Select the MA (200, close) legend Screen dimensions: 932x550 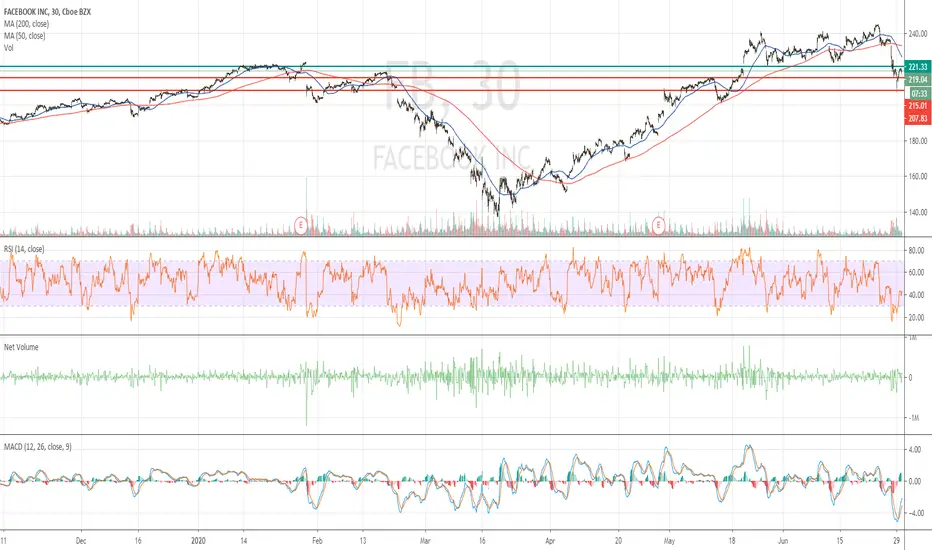[x=26, y=24]
